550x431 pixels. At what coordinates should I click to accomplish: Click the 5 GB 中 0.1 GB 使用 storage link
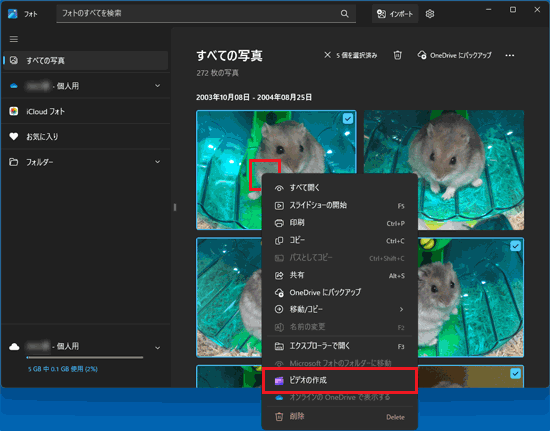coord(63,369)
